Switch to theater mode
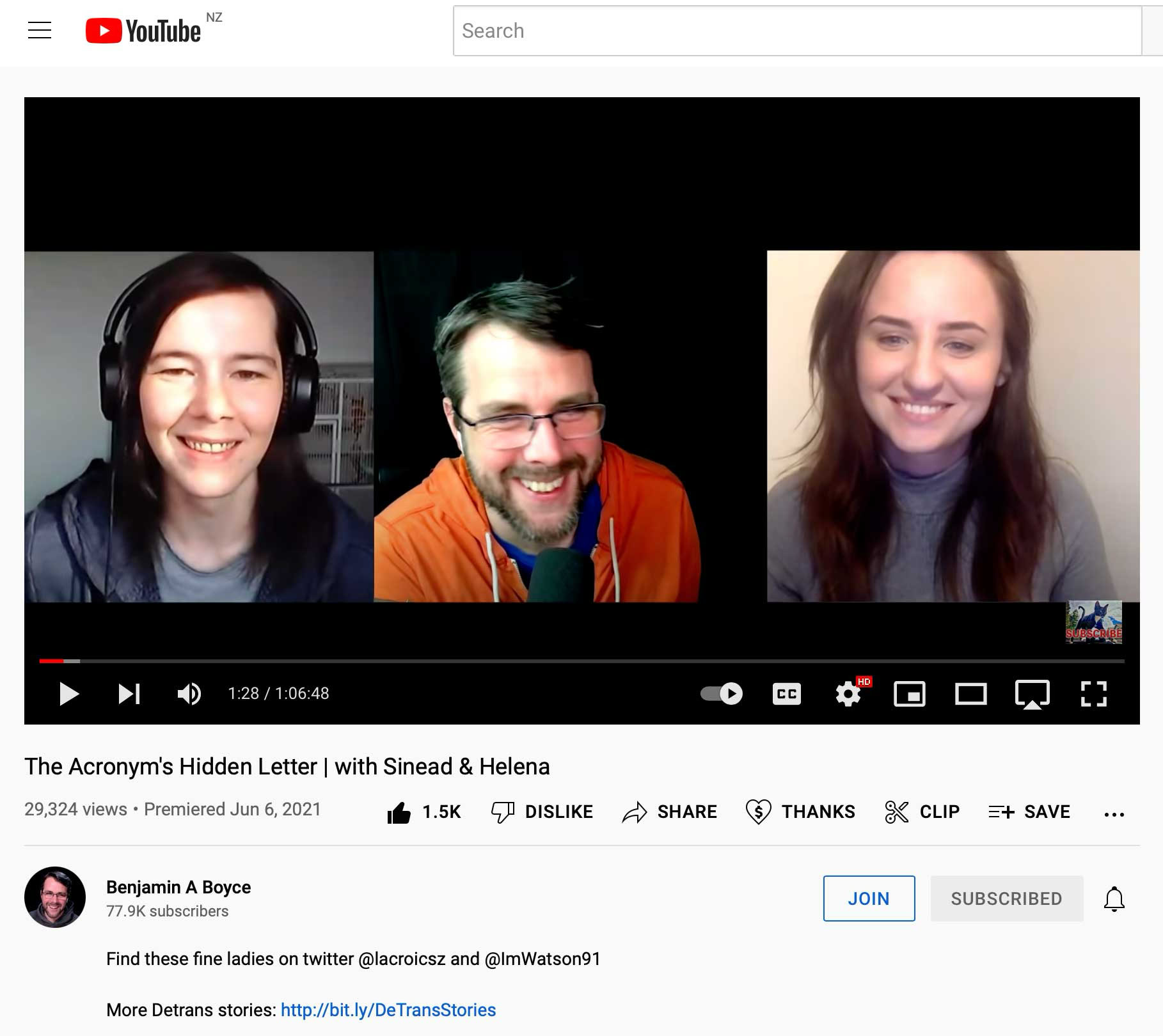 [x=970, y=694]
